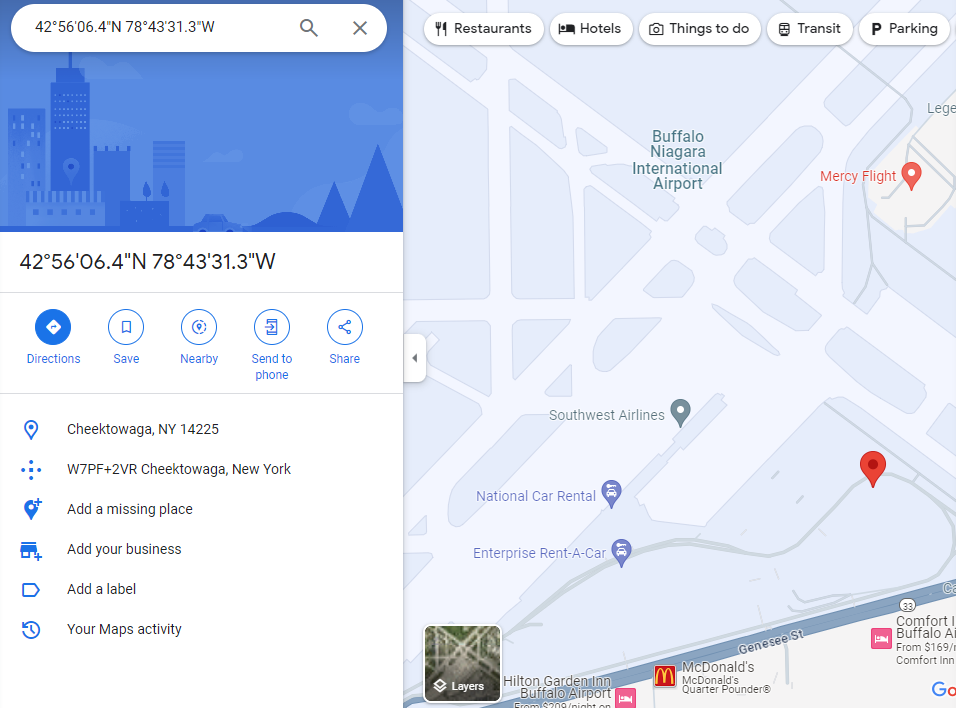Select the Enterprise Rent-A-Car marker

coord(621,552)
